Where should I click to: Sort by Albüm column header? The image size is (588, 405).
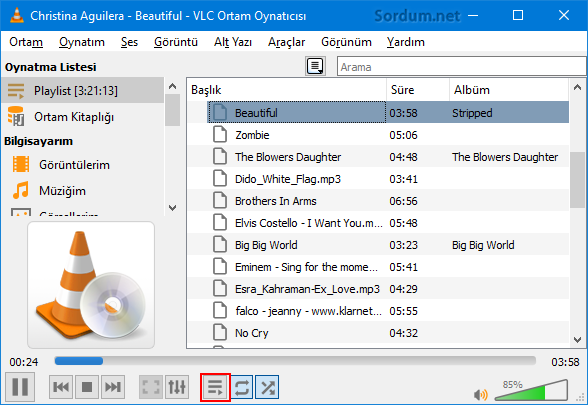[x=509, y=90]
